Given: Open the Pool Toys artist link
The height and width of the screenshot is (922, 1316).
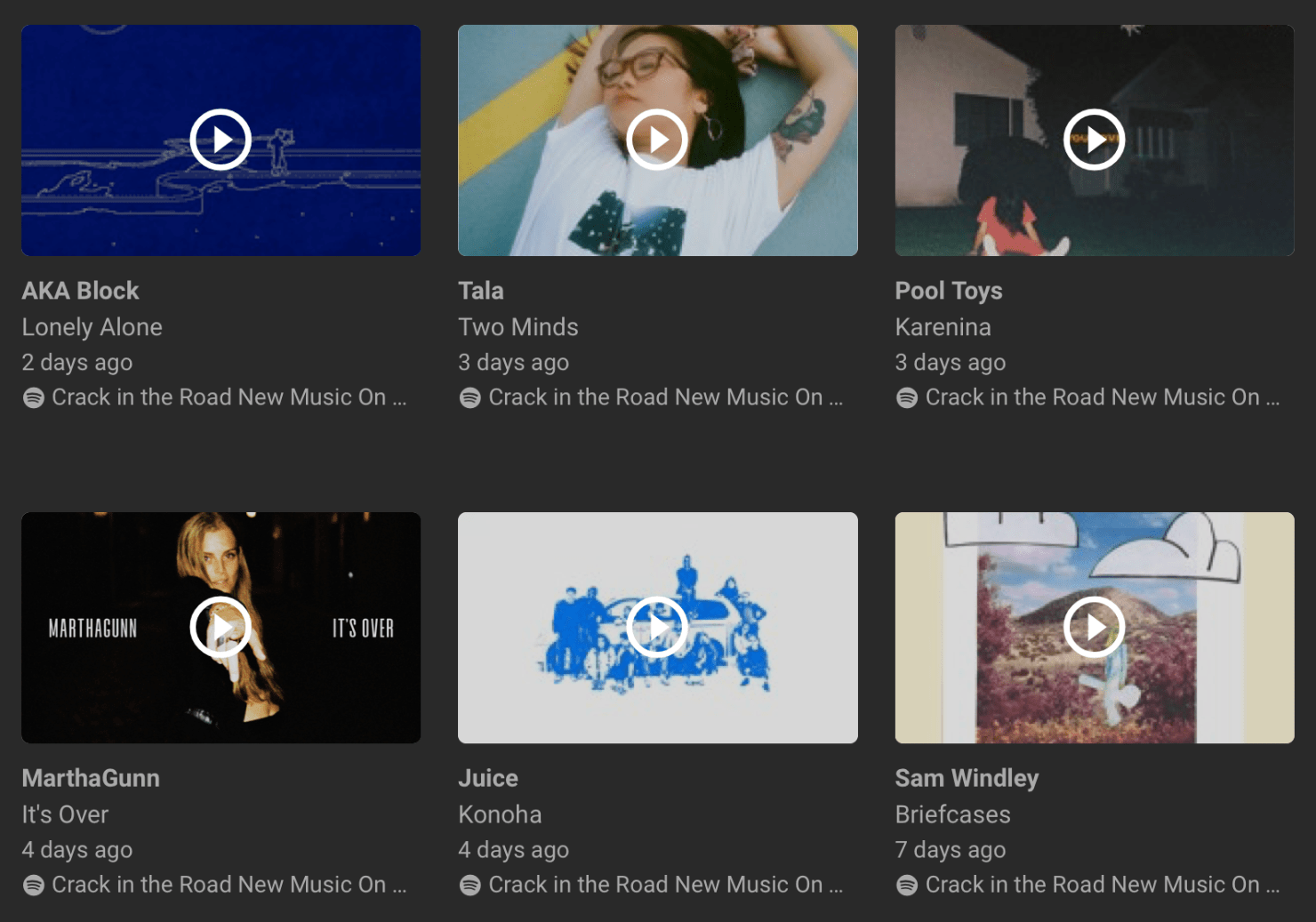Looking at the screenshot, I should pos(948,291).
